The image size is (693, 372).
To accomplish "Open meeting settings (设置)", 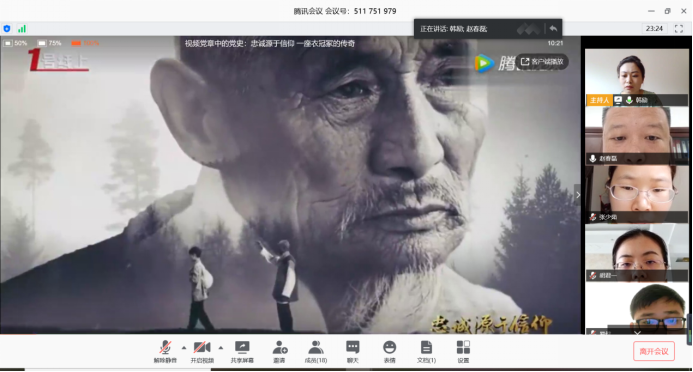I will click(x=463, y=352).
